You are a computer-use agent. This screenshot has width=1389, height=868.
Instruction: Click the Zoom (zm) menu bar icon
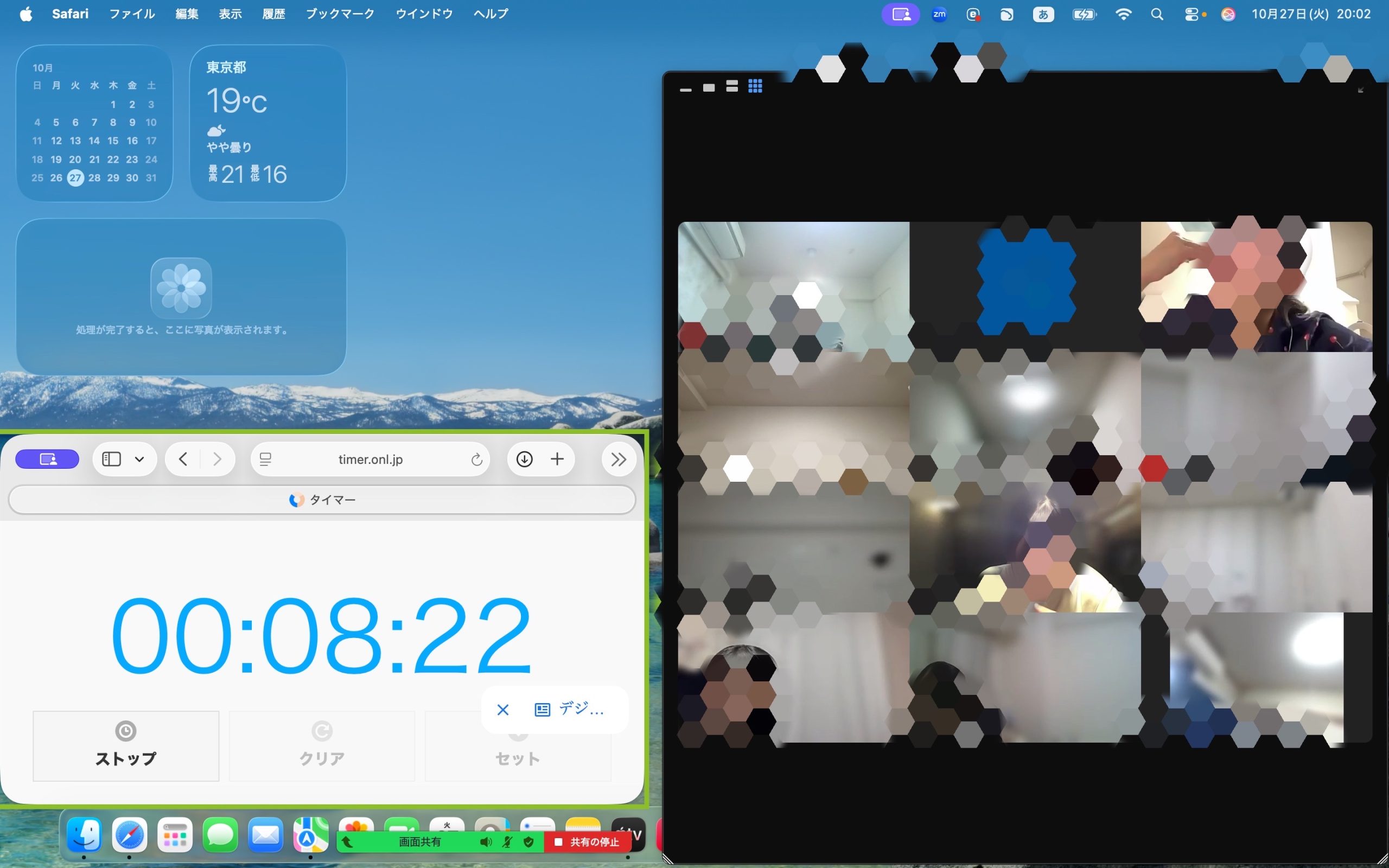[x=939, y=14]
